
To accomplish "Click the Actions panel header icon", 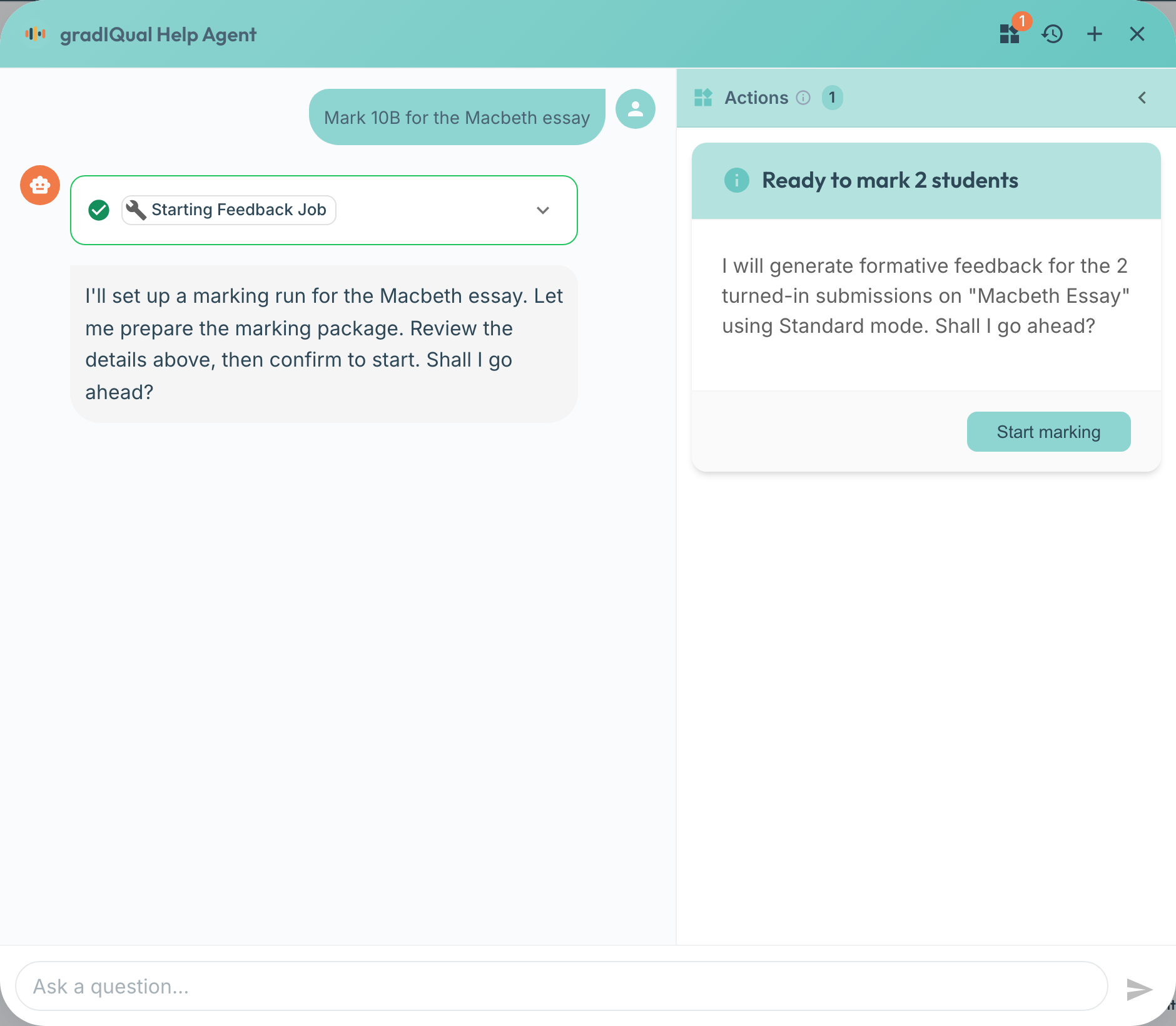I will 704,98.
